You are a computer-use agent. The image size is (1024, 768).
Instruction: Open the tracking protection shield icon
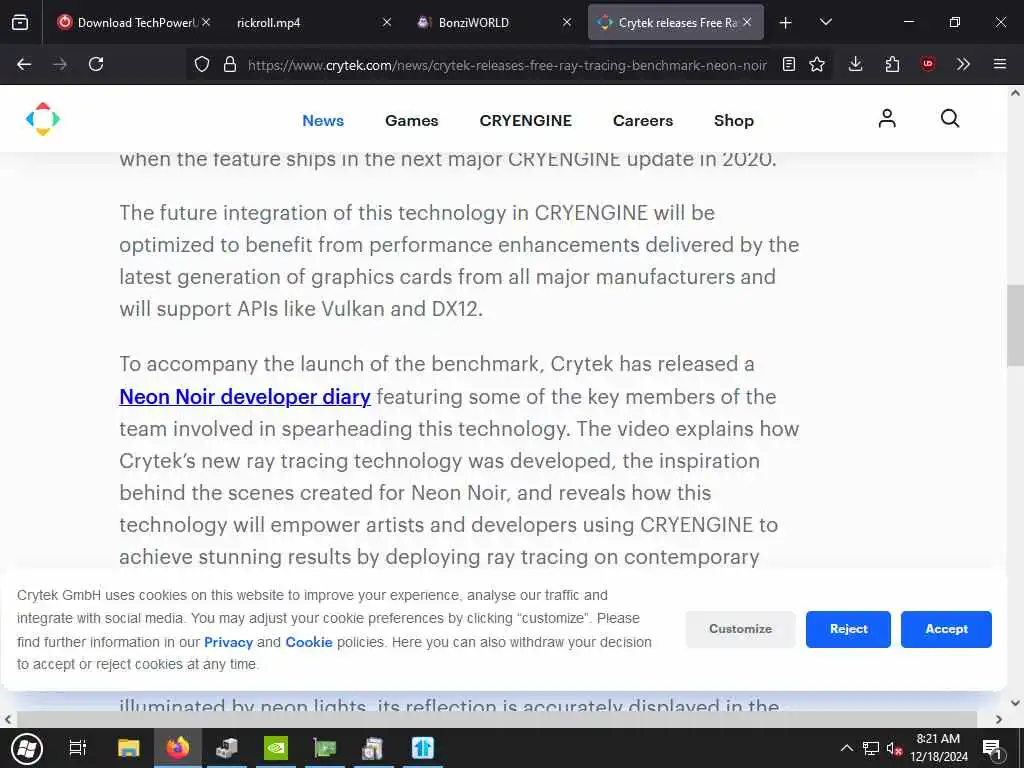tap(202, 64)
